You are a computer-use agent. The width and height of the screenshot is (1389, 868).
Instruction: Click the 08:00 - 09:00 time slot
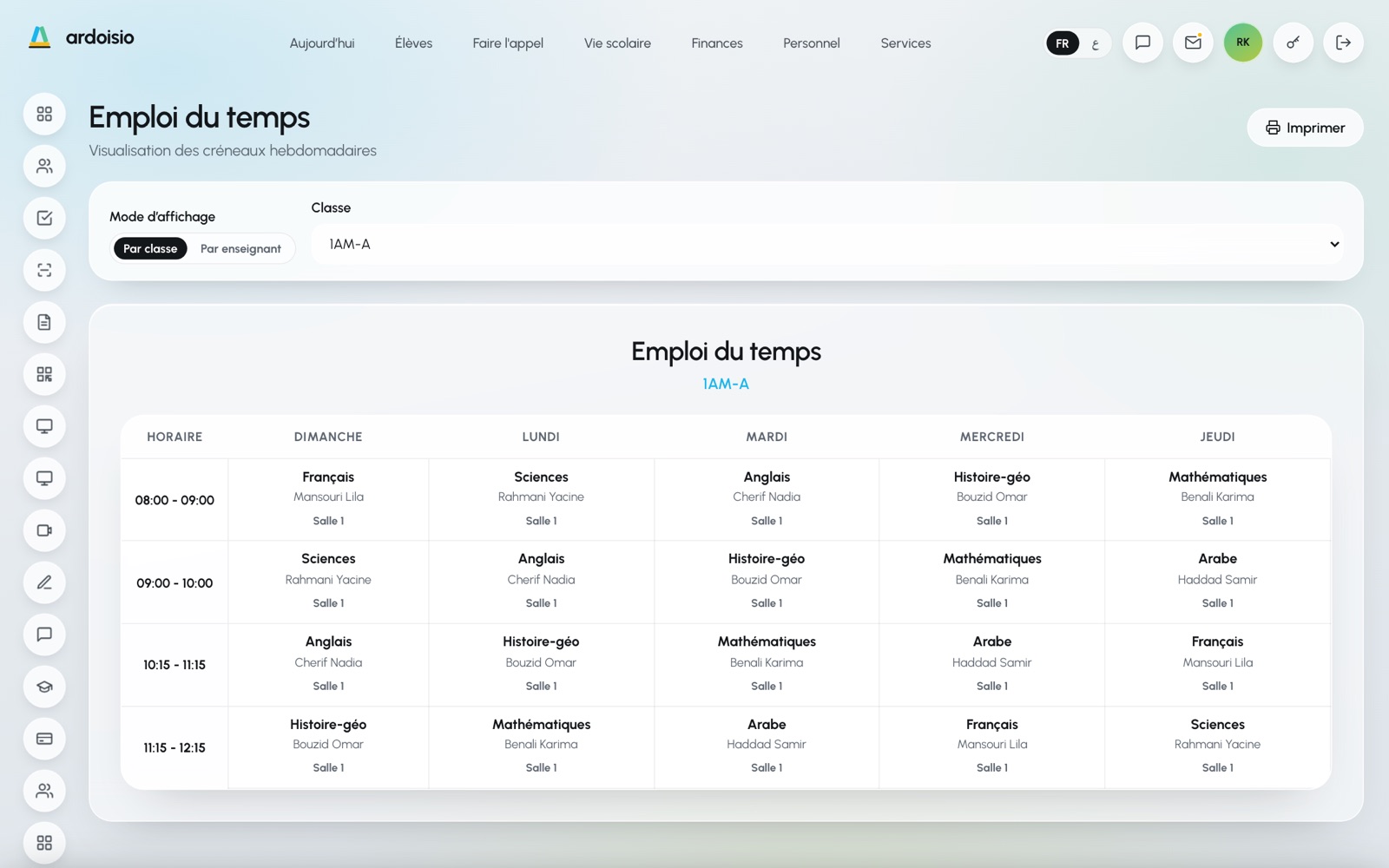(x=174, y=500)
